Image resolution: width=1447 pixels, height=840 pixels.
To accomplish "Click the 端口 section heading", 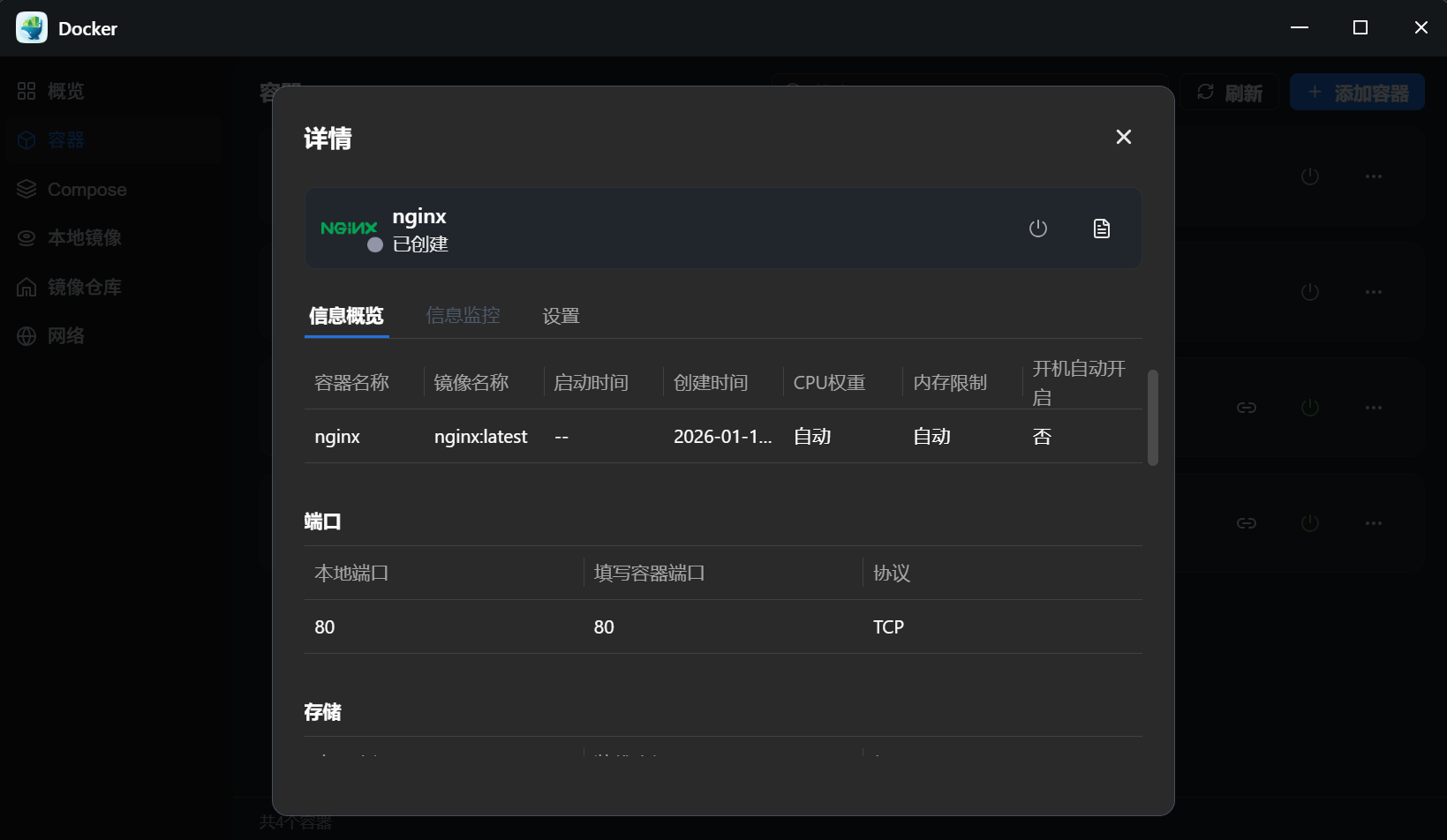I will click(322, 521).
